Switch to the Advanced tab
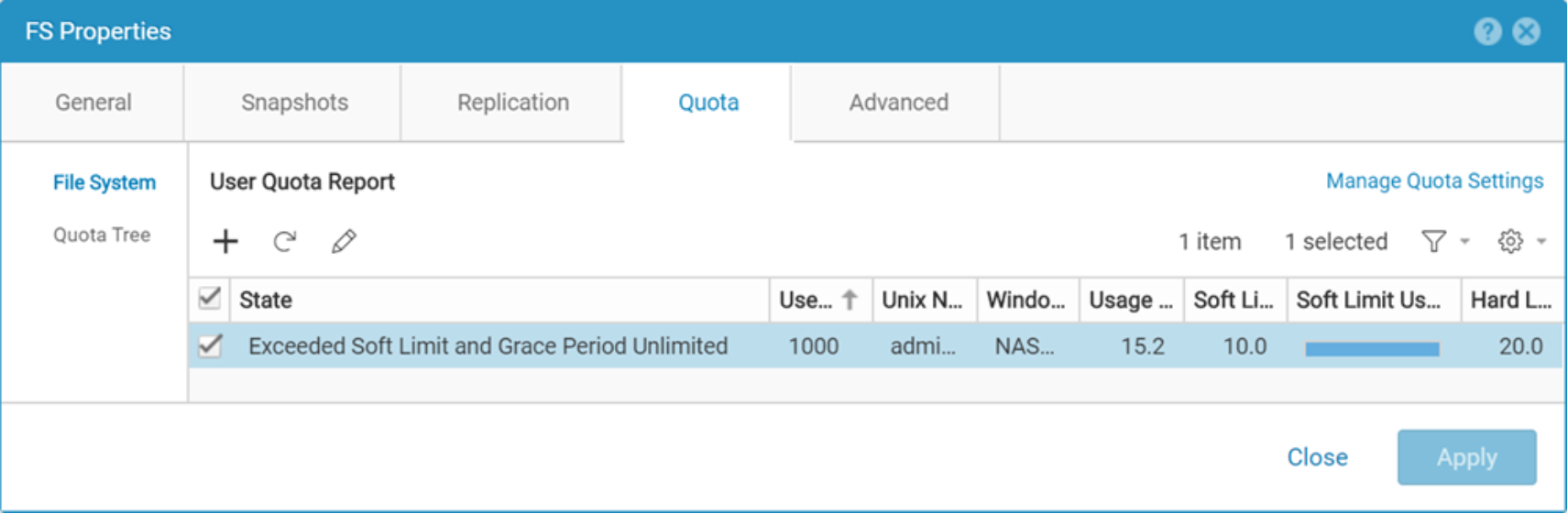Viewport: 1568px width, 514px height. (x=898, y=102)
